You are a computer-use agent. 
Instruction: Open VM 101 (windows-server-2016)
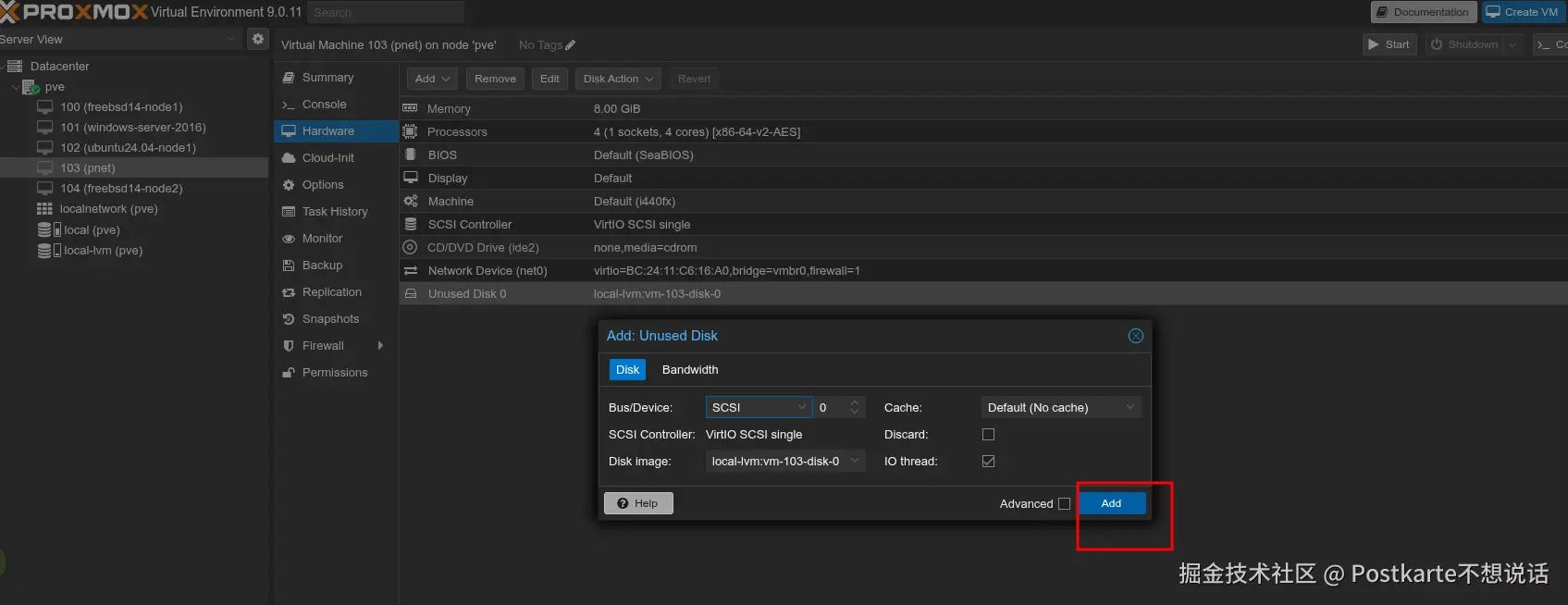pyautogui.click(x=132, y=128)
